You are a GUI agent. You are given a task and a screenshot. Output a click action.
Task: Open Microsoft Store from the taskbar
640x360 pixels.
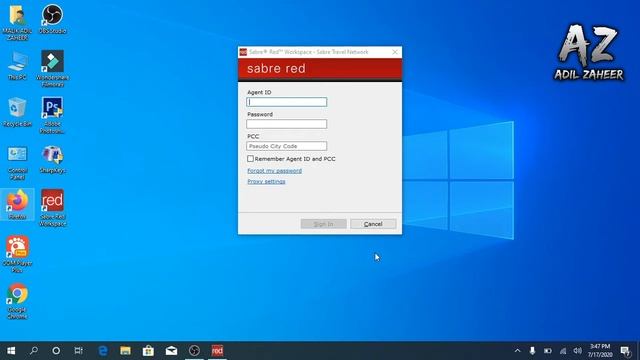click(148, 351)
